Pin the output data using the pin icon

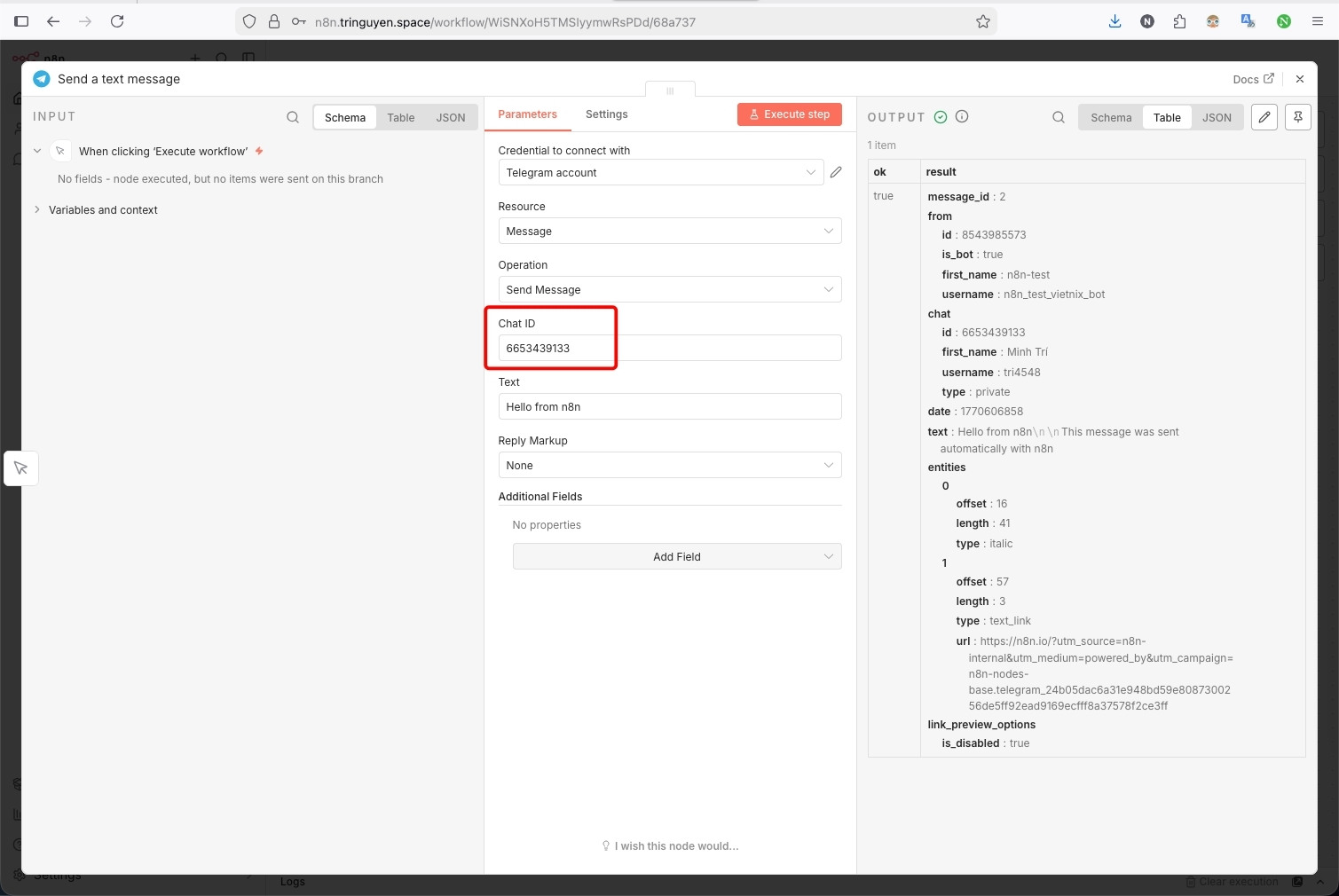[1297, 116]
